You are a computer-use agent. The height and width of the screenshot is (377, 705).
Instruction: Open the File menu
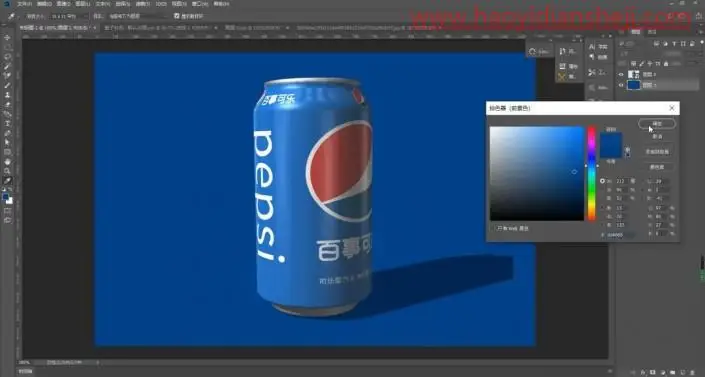[24, 4]
